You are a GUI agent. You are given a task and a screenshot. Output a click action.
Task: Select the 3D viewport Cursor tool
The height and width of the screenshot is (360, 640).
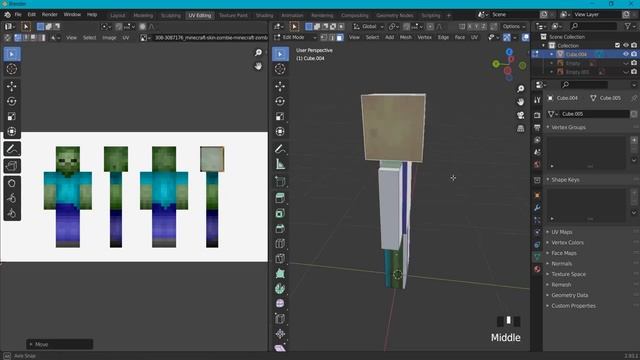pos(280,69)
